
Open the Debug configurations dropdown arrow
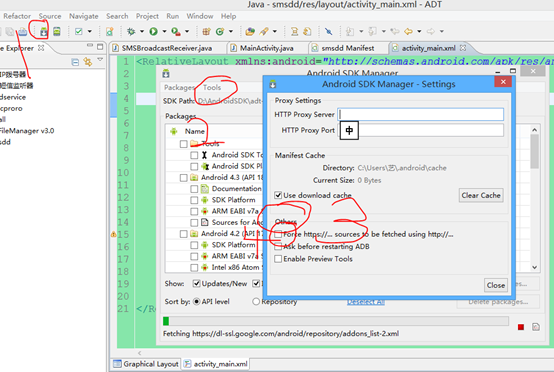point(142,31)
